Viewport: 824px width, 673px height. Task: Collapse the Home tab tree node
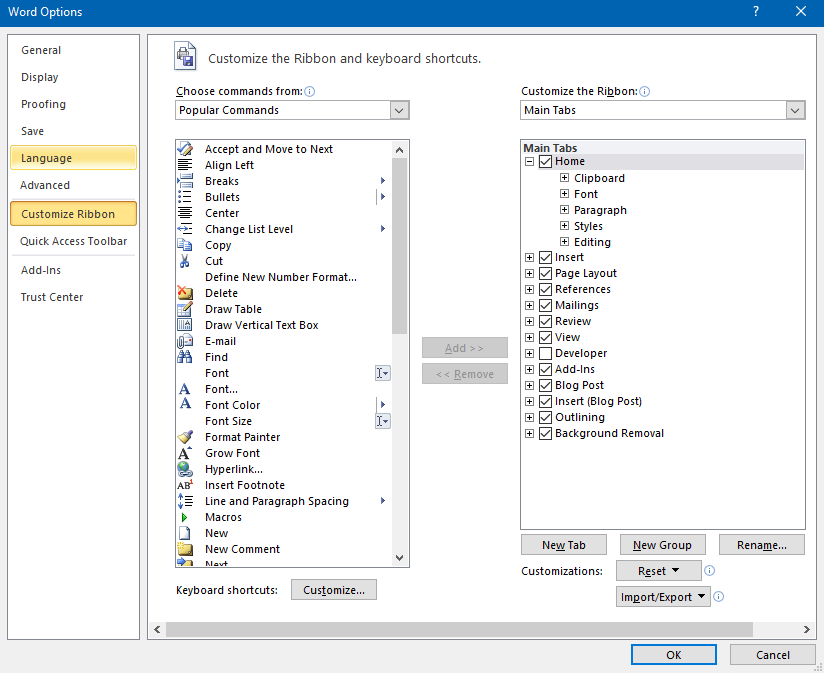point(529,160)
